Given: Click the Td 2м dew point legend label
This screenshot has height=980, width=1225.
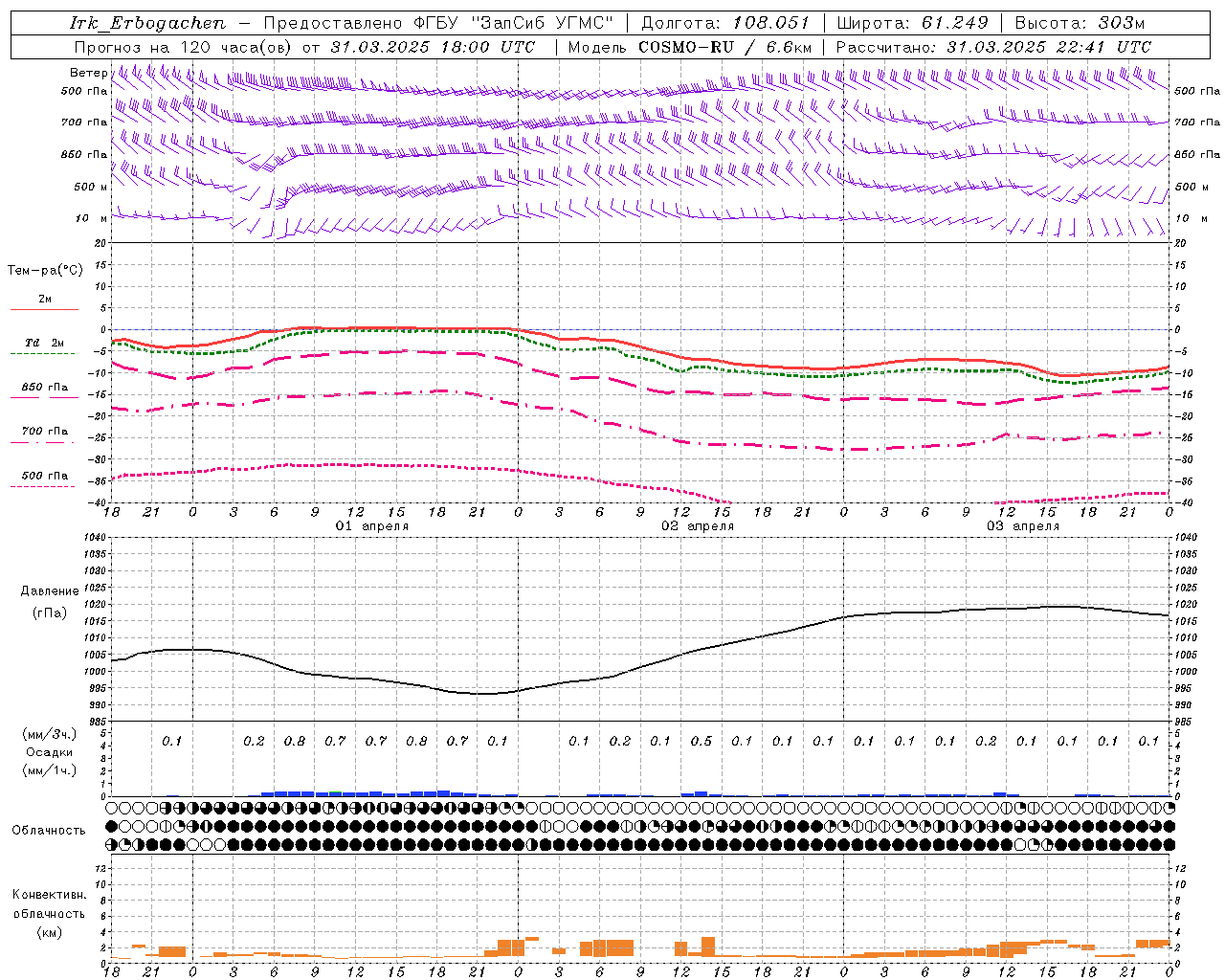Looking at the screenshot, I should pos(45,343).
